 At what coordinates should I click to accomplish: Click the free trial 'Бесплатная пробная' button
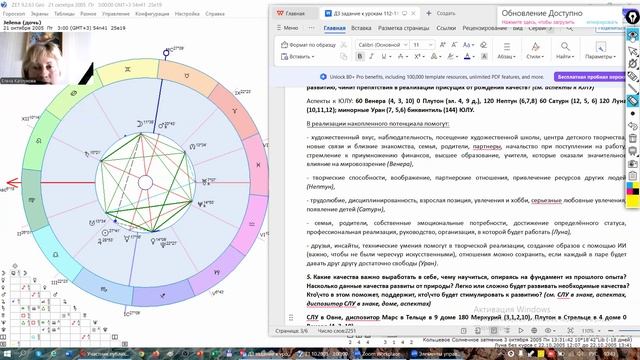(x=589, y=77)
